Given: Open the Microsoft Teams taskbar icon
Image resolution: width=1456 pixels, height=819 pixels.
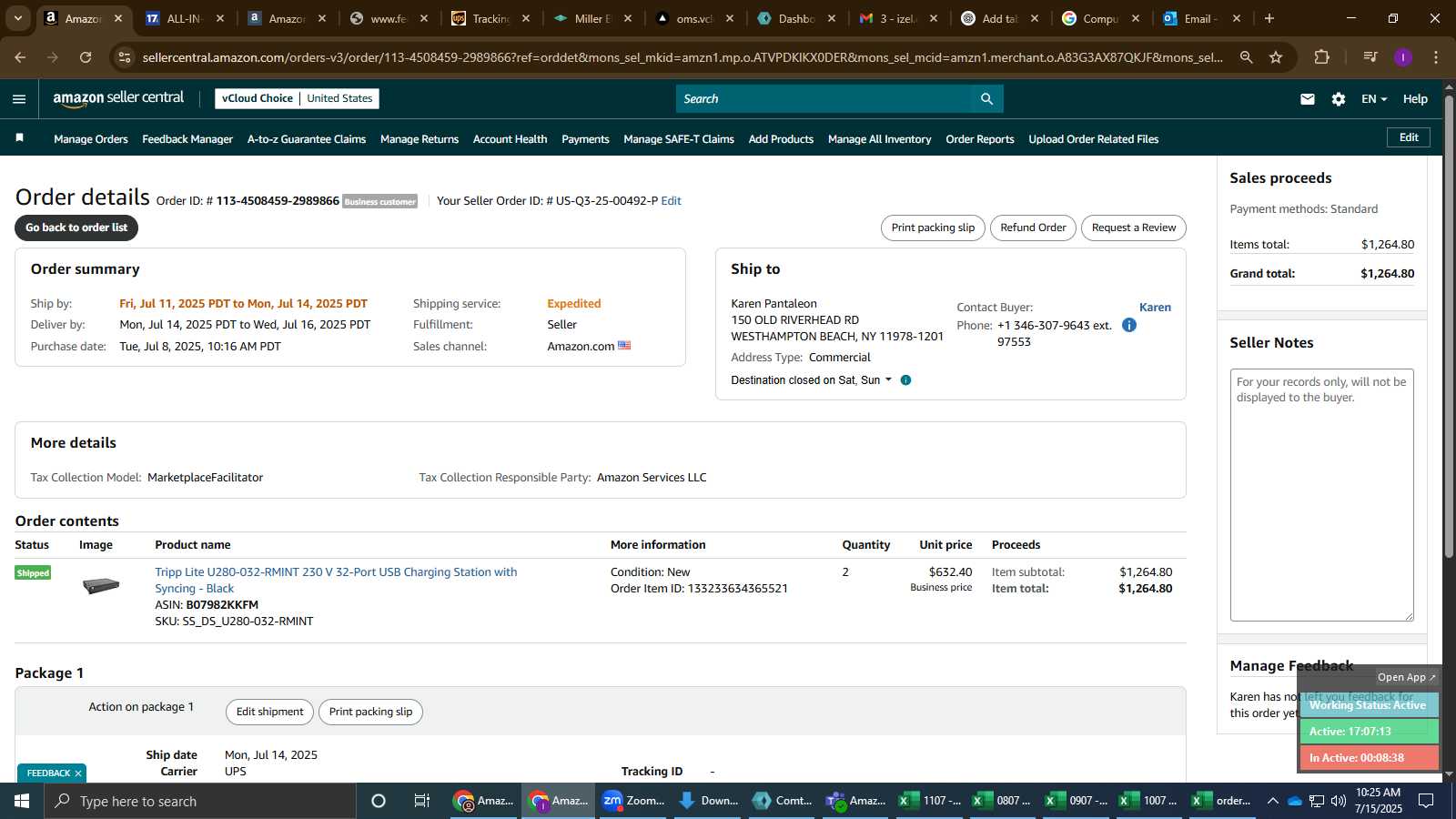Looking at the screenshot, I should 855,801.
